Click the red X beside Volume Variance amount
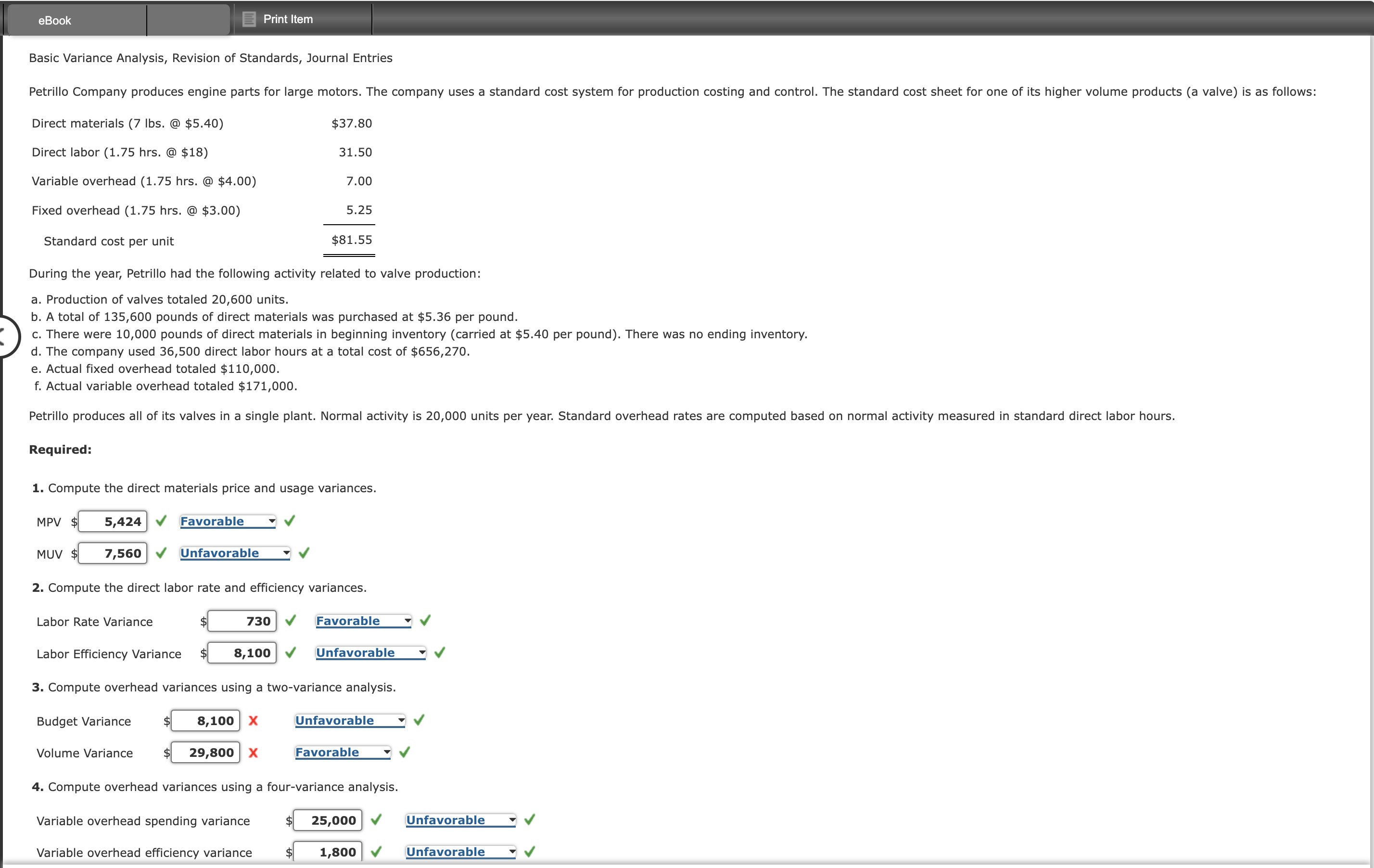 click(x=254, y=753)
